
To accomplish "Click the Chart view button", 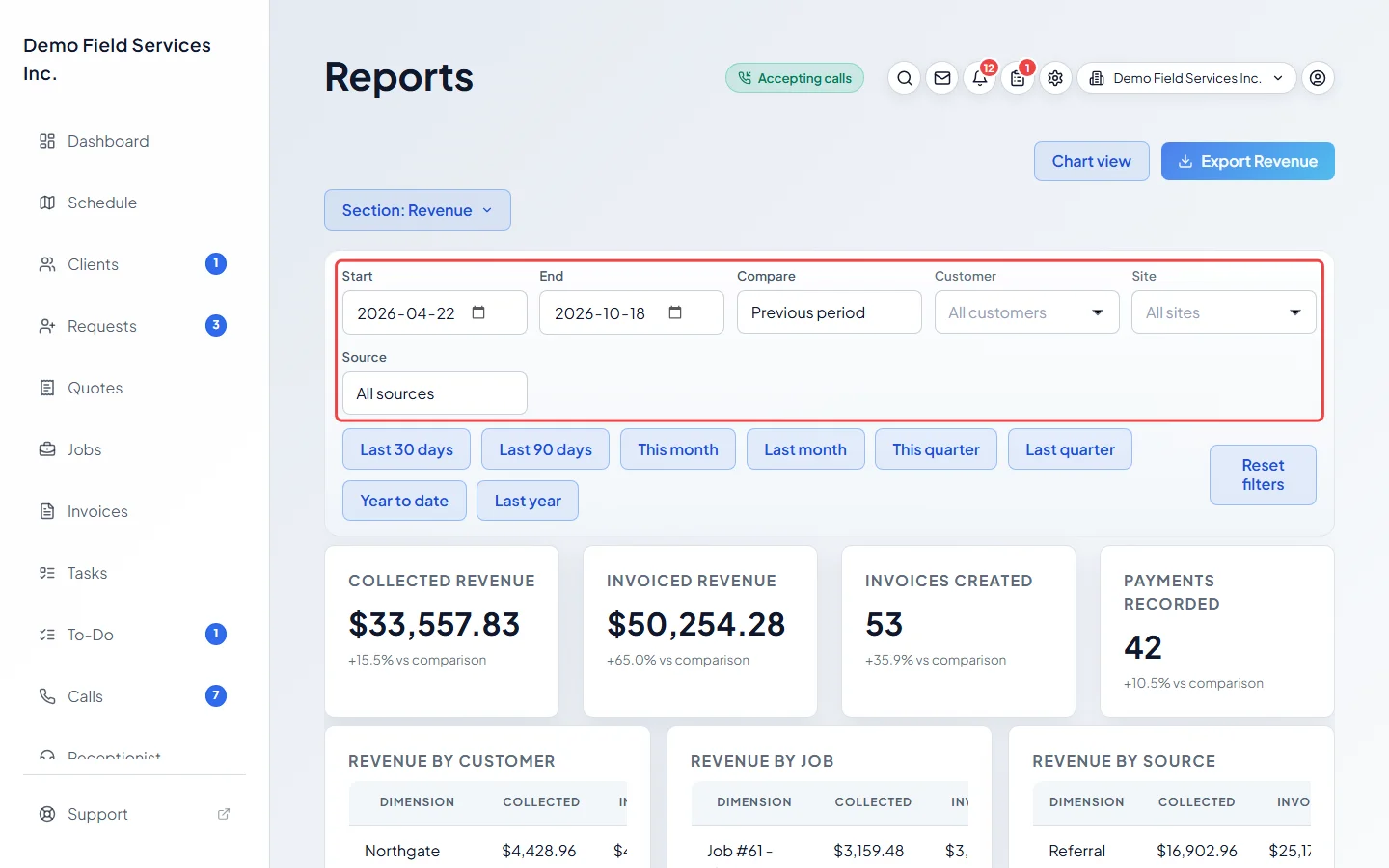I will click(1092, 161).
